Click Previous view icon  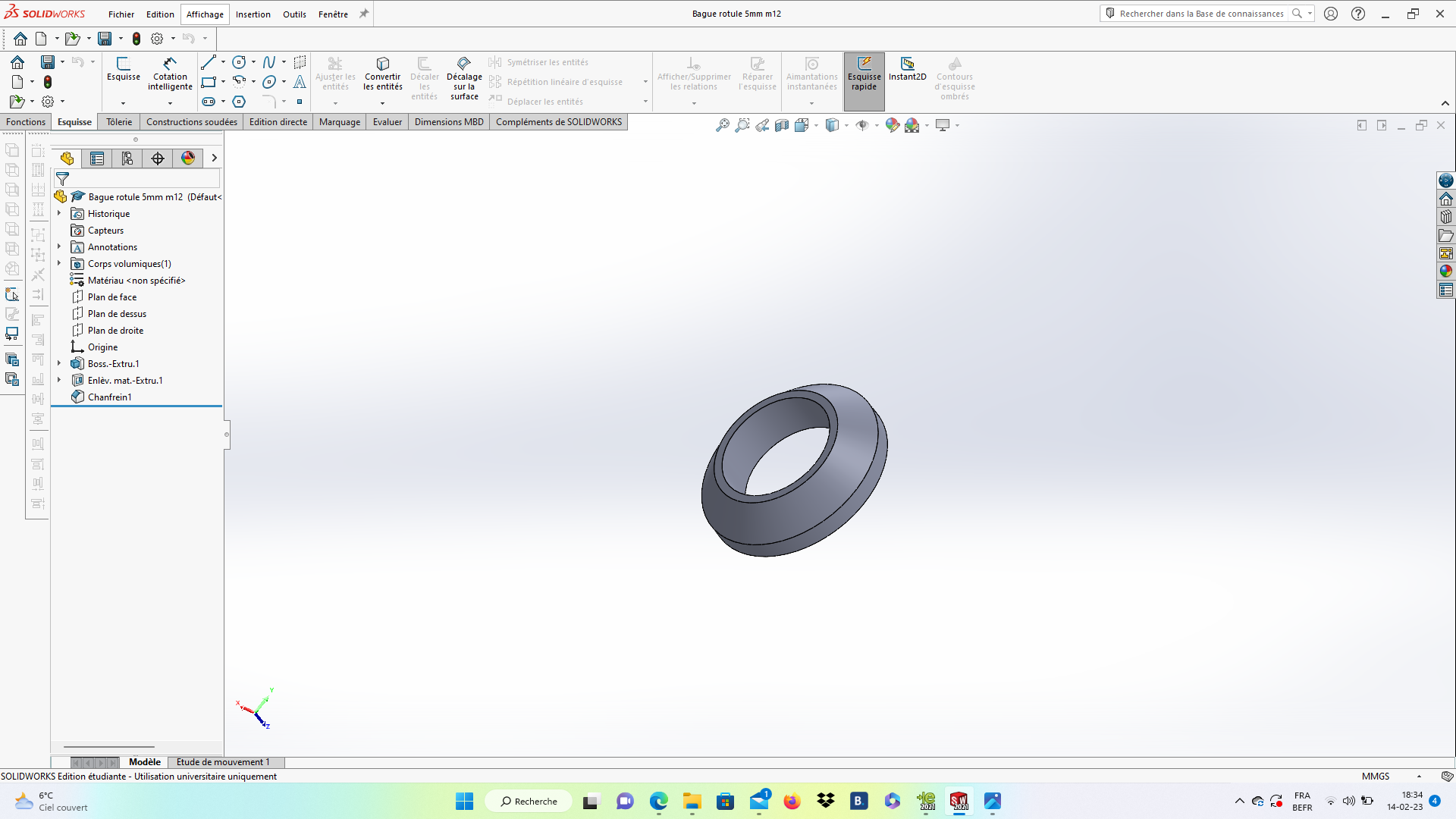click(762, 125)
